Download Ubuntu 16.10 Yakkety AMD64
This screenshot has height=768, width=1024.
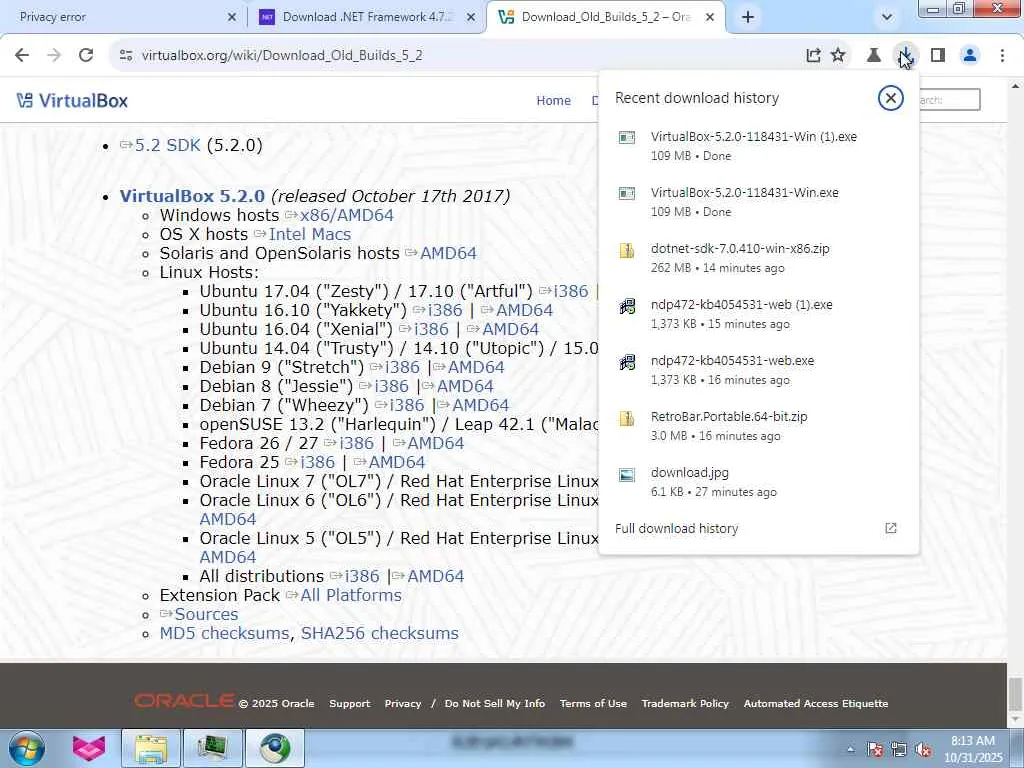tap(524, 310)
